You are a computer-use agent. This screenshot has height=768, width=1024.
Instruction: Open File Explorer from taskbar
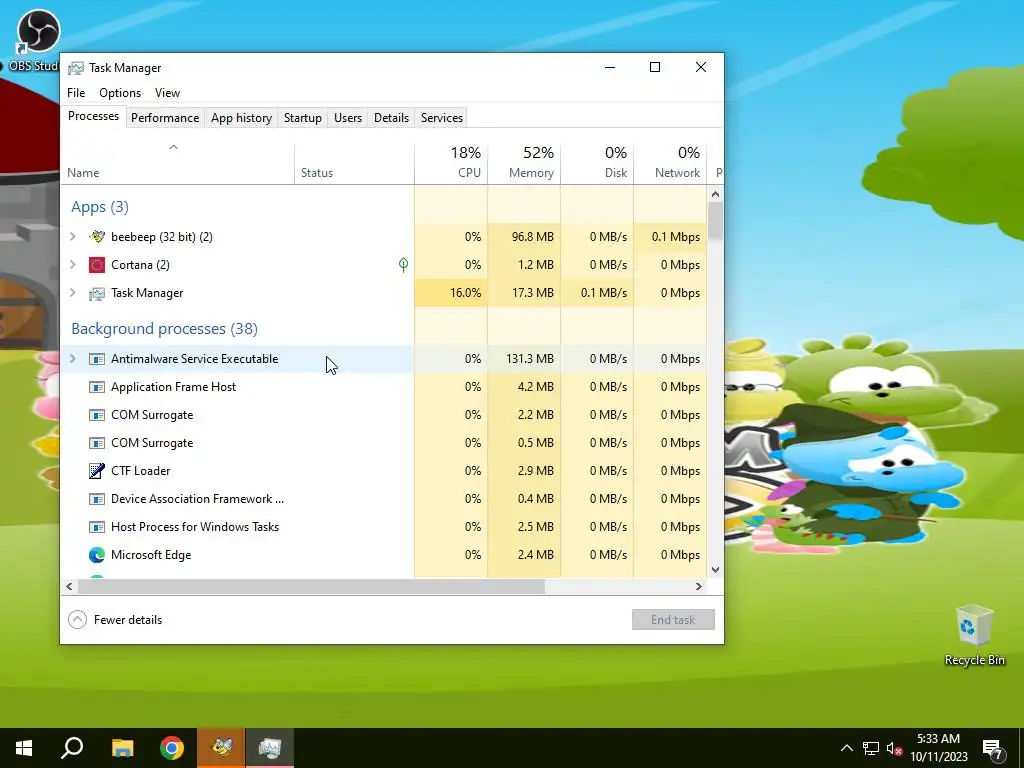pos(122,748)
